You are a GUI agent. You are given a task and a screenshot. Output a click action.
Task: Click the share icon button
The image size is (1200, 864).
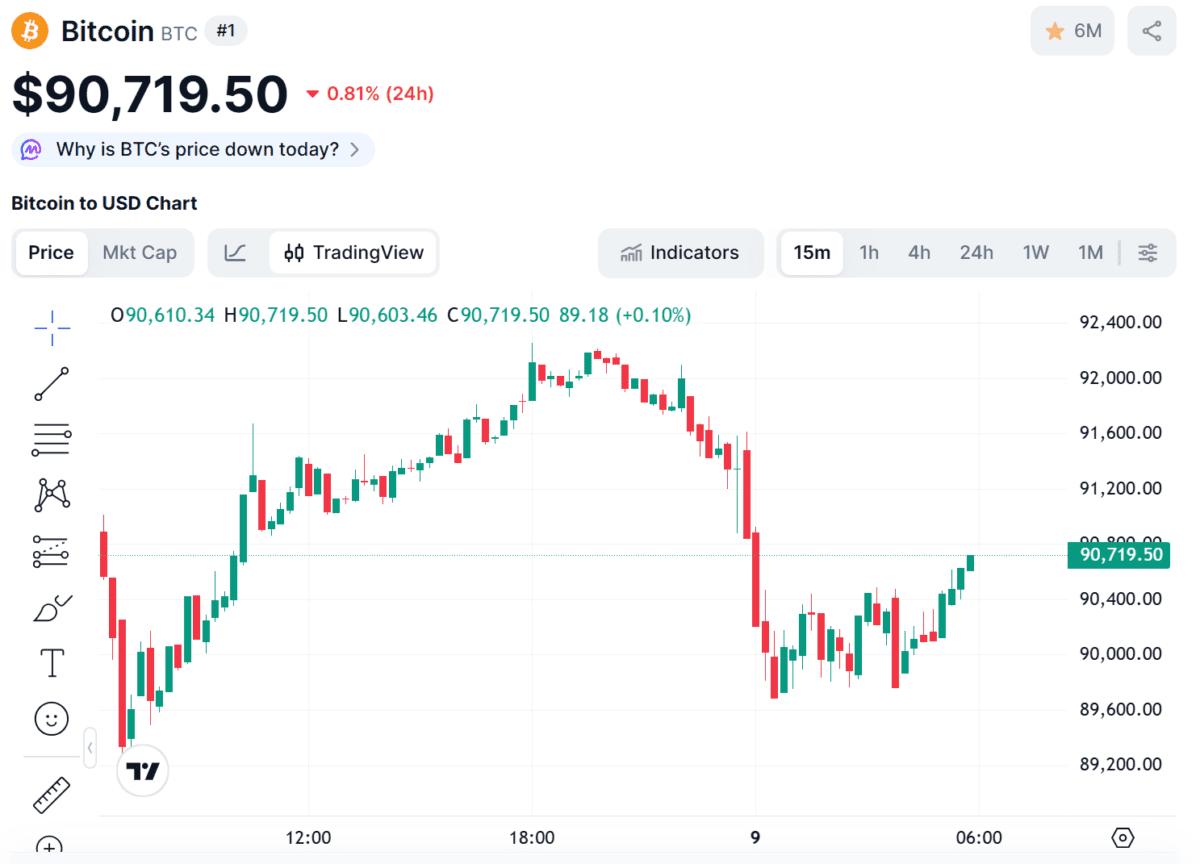point(1152,31)
